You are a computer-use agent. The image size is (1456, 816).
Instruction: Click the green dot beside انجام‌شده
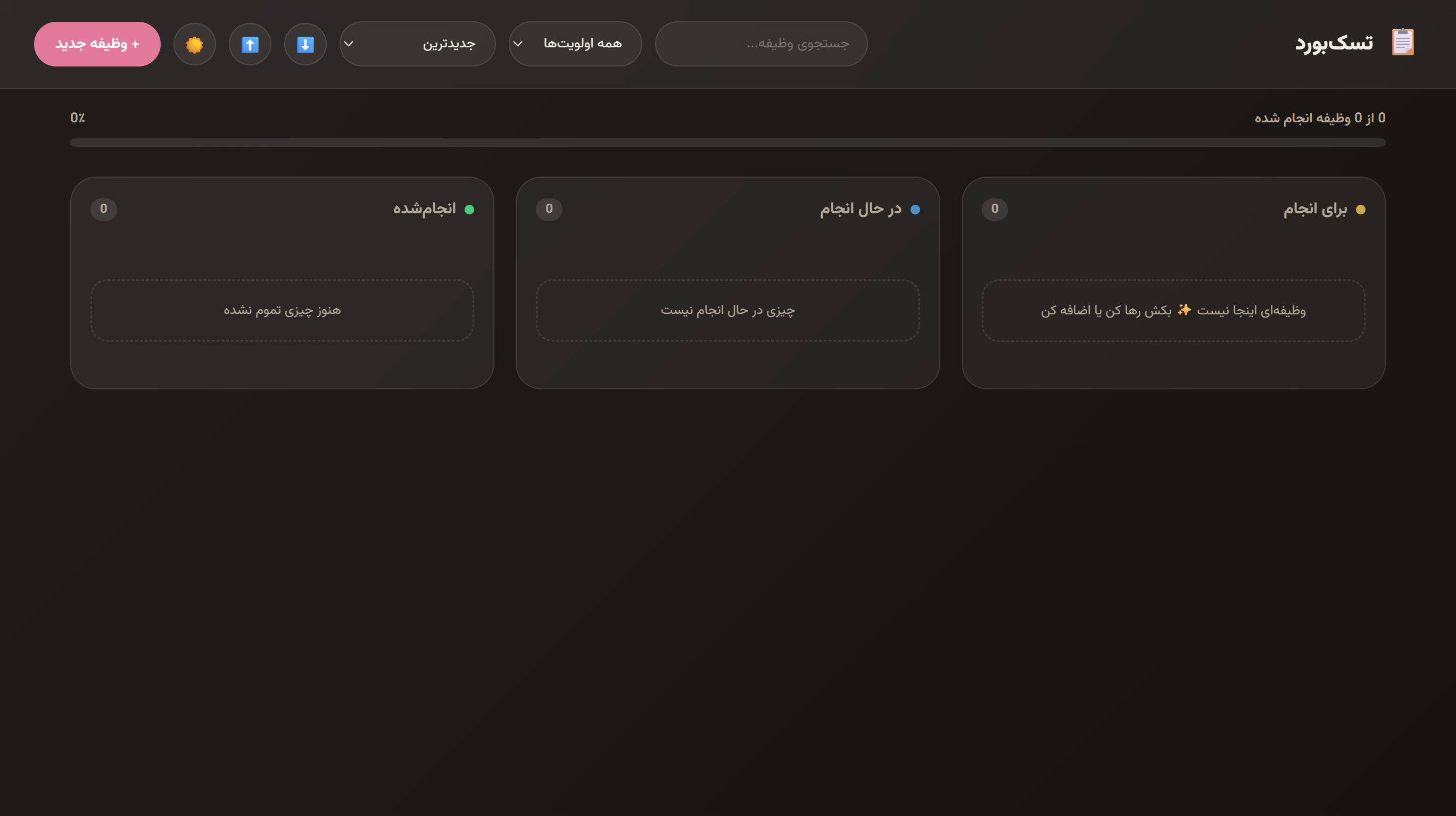point(469,210)
